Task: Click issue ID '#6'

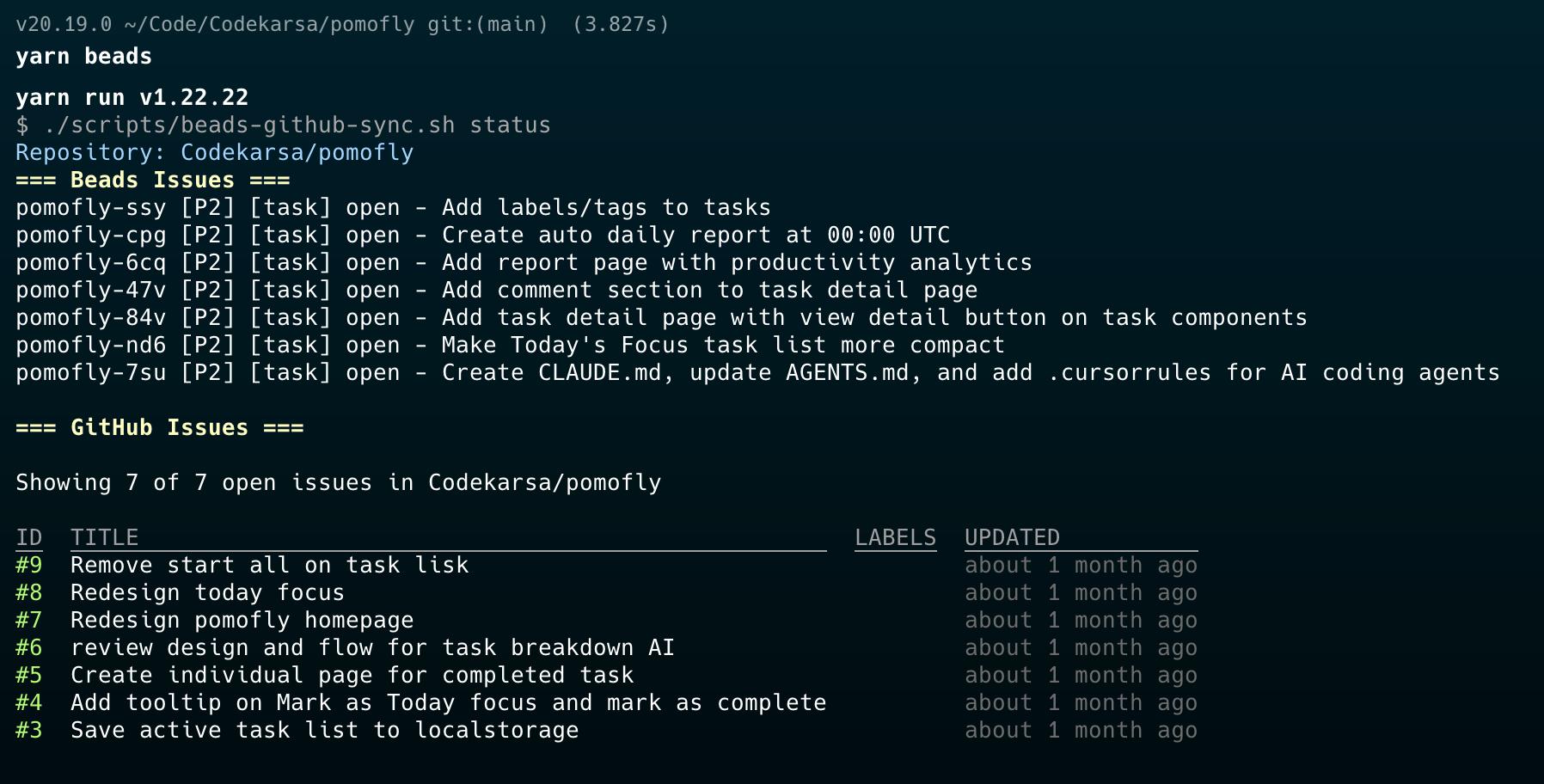Action: (29, 648)
